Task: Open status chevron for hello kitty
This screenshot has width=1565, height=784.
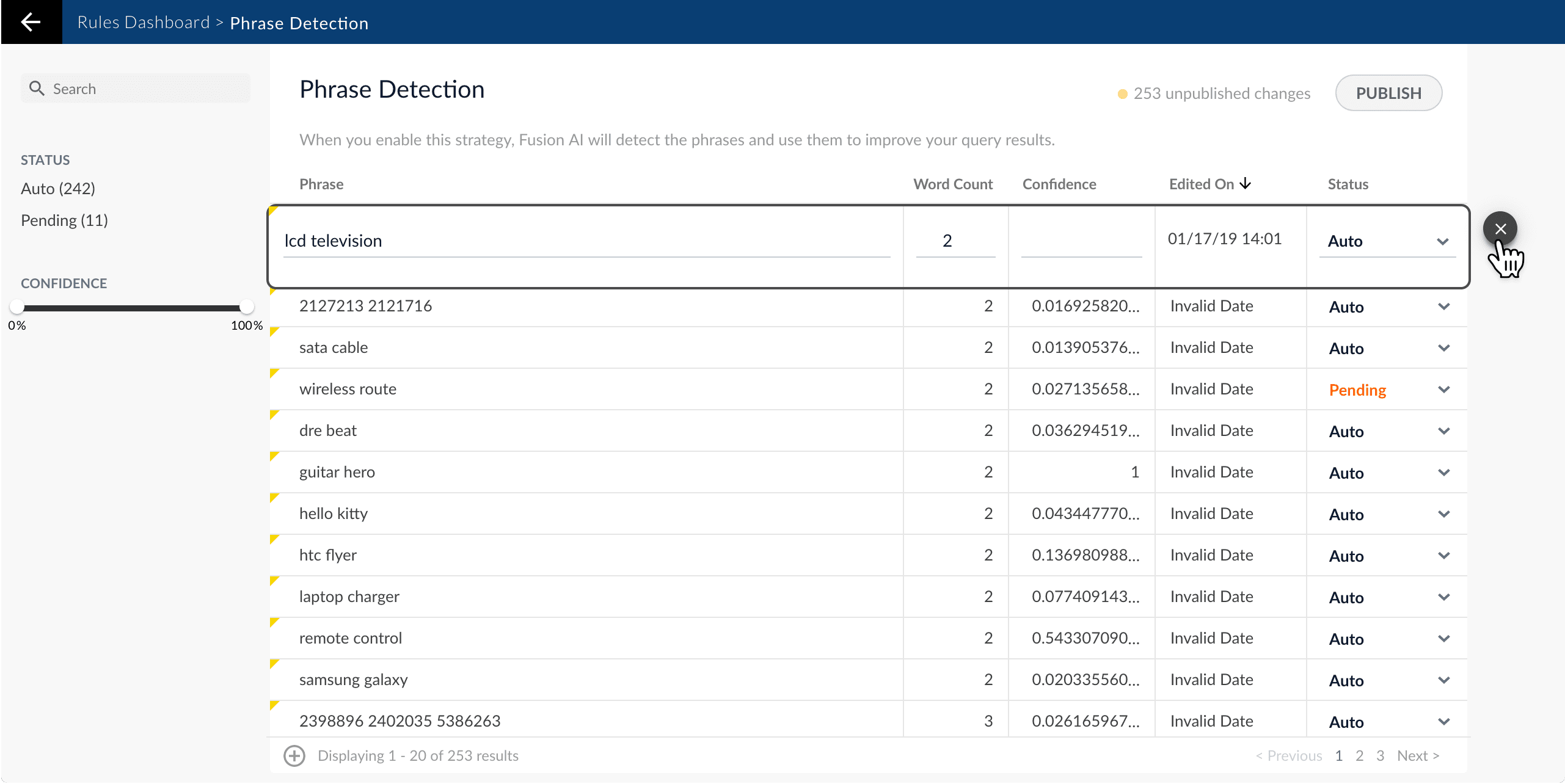Action: click(1443, 514)
